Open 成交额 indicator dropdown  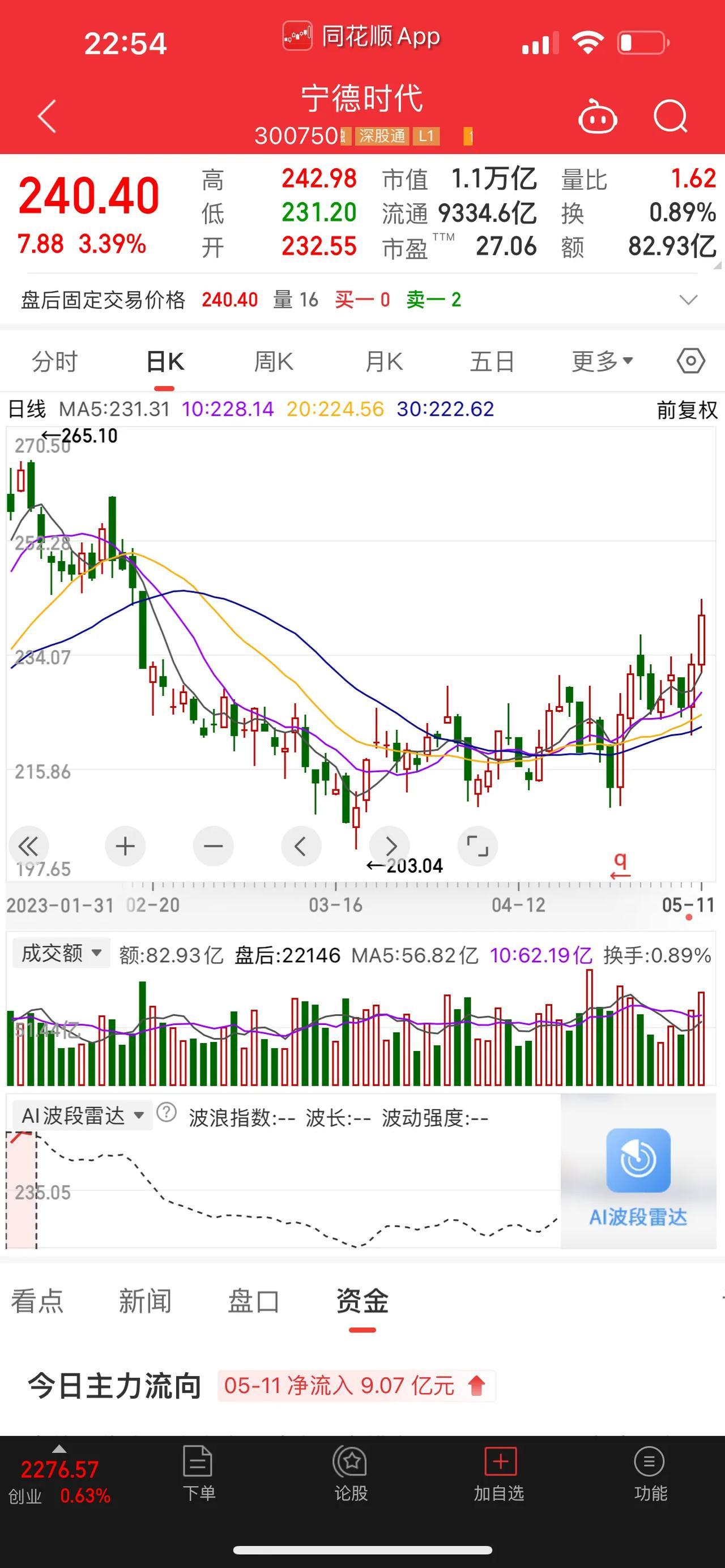point(61,953)
